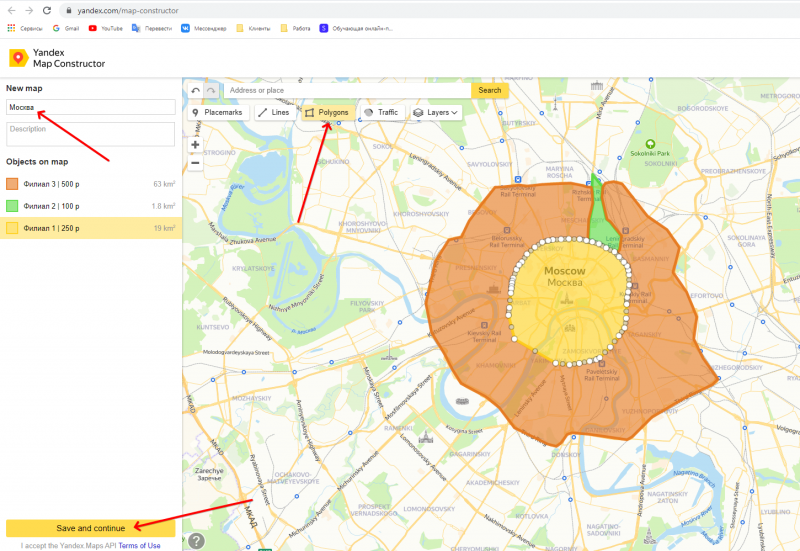Click the undo arrow icon

point(195,90)
